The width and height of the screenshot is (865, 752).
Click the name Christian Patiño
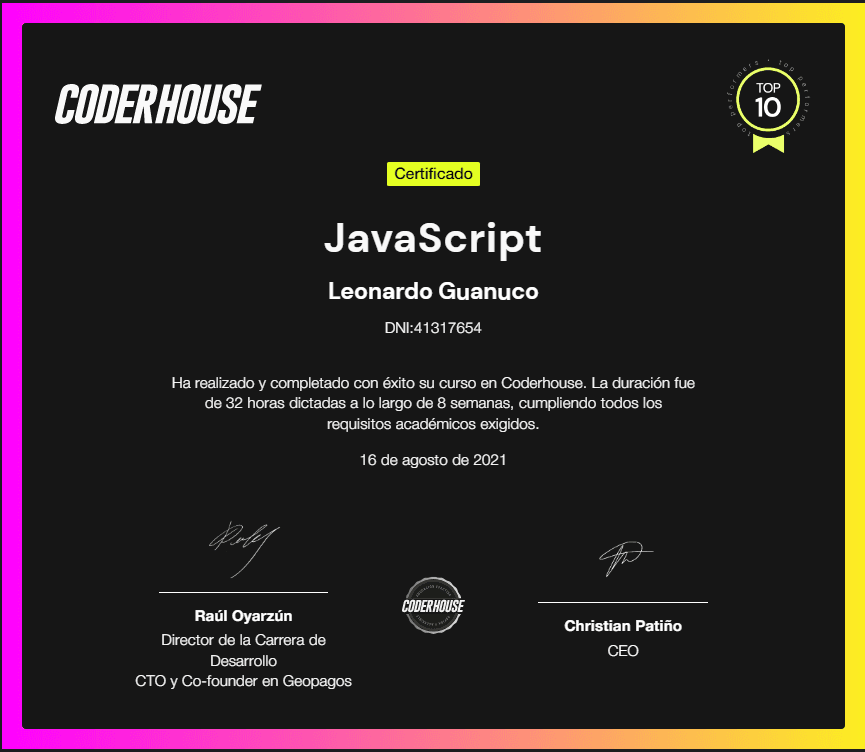(x=623, y=626)
